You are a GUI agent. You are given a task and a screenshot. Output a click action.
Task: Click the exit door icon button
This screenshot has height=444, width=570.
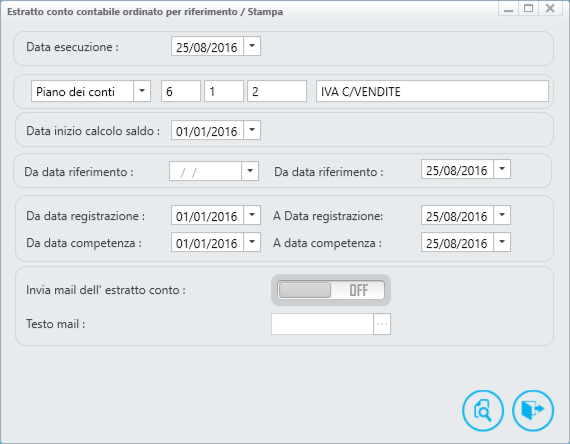point(533,411)
